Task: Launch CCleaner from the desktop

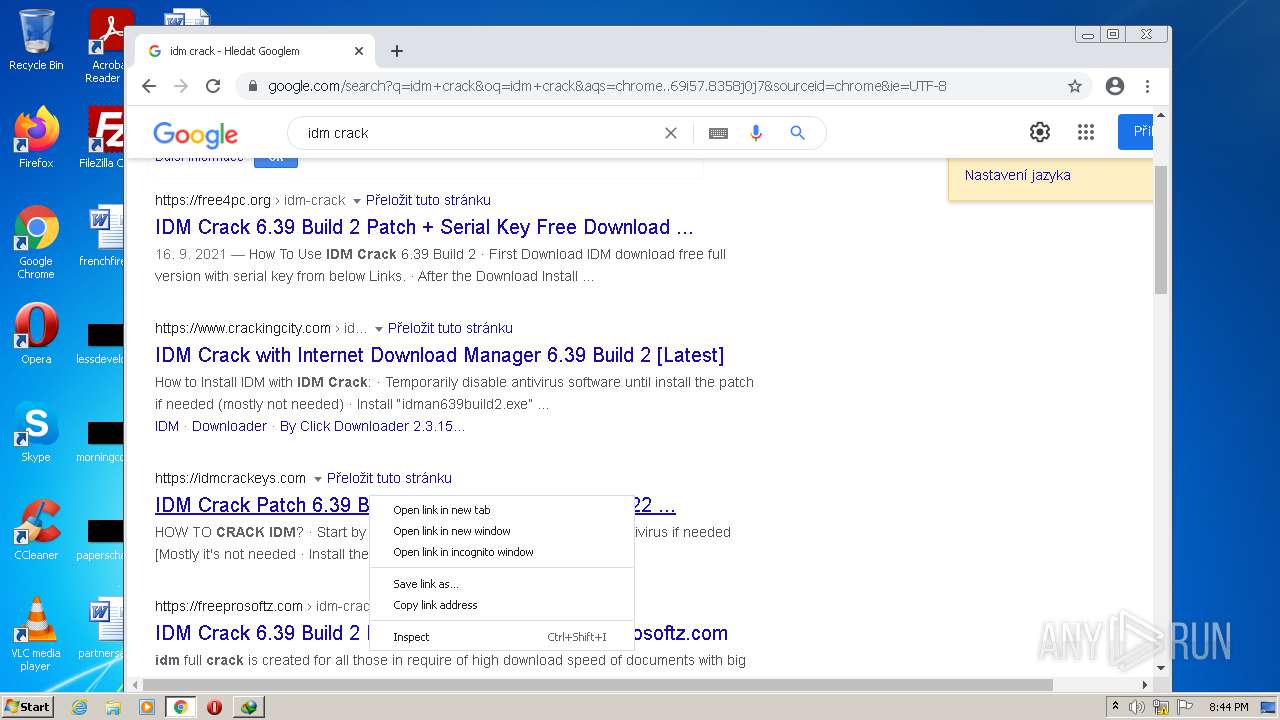Action: (36, 530)
